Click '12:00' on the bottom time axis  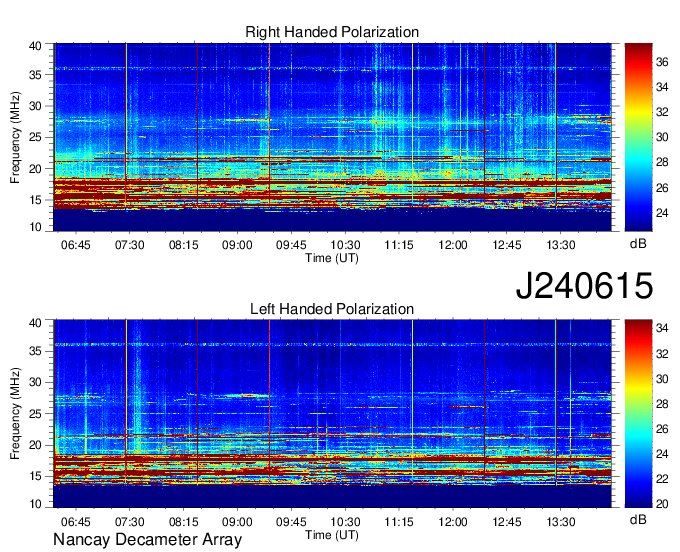click(453, 522)
